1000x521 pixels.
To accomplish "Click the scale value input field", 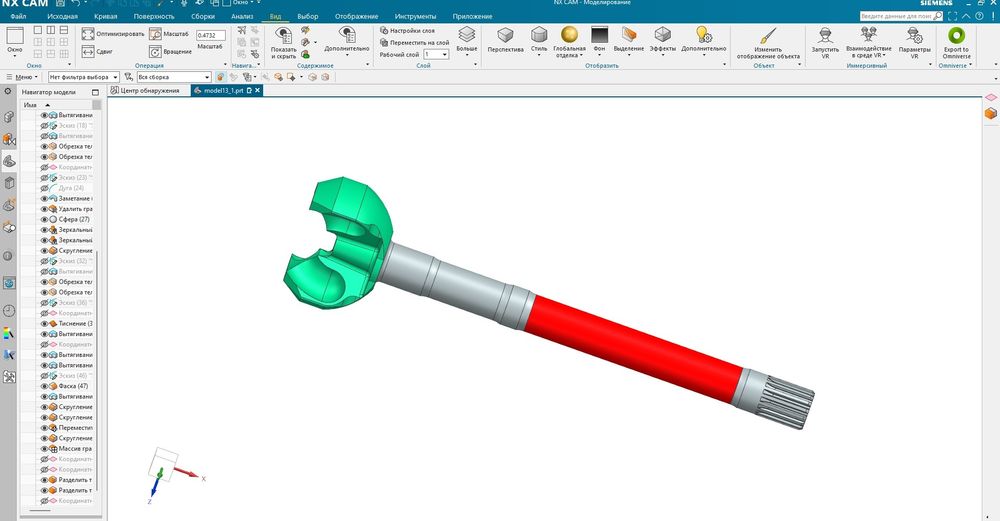I will (210, 36).
